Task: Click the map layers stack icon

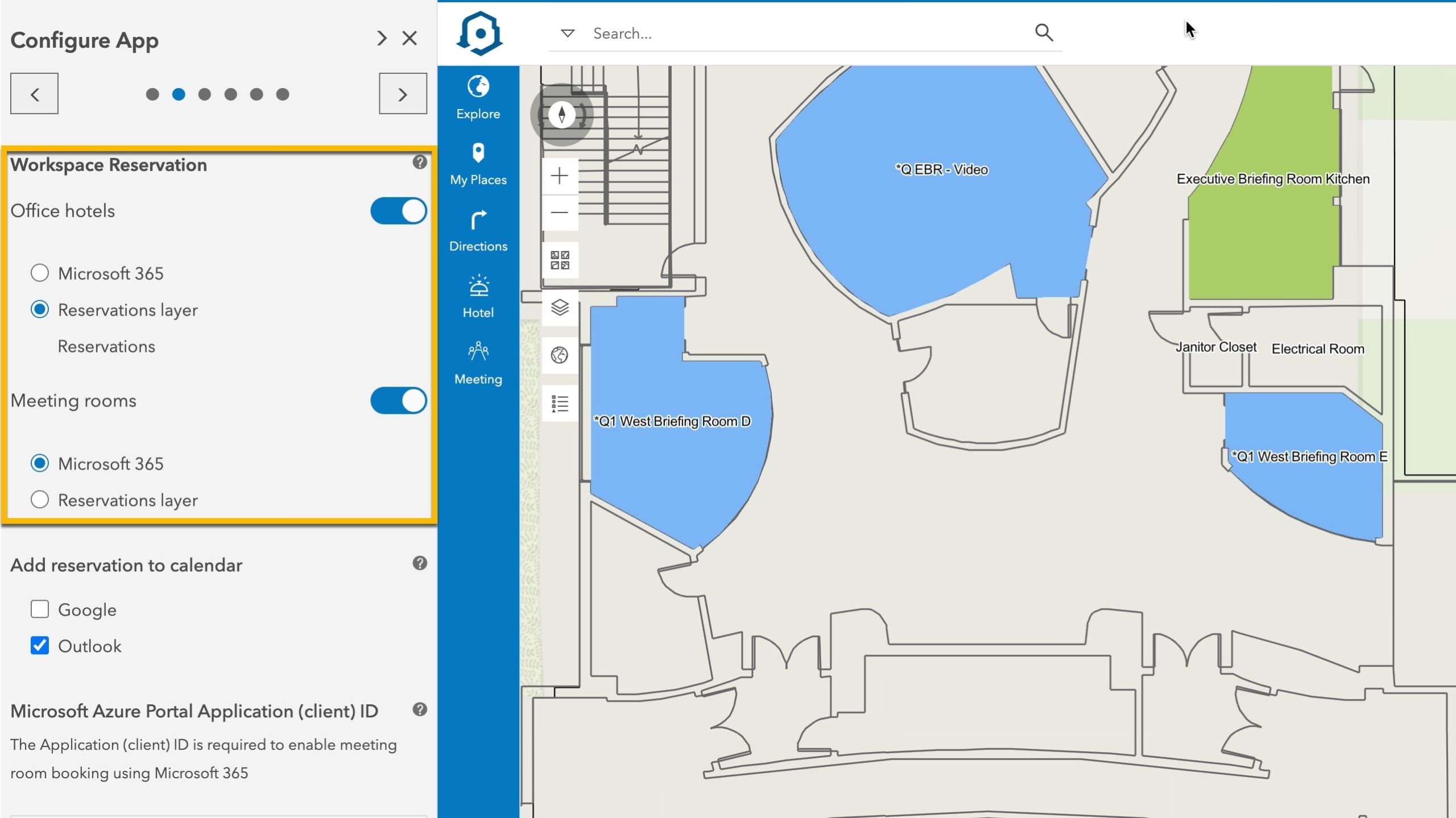Action: pos(559,308)
